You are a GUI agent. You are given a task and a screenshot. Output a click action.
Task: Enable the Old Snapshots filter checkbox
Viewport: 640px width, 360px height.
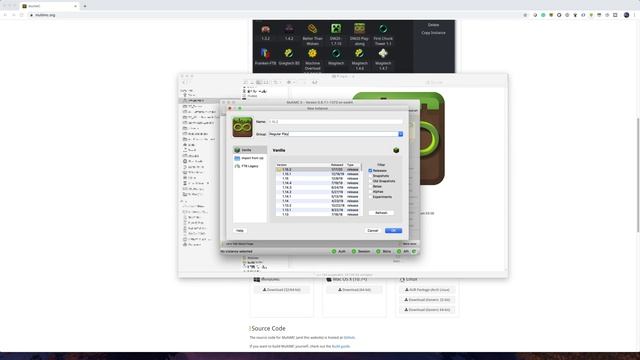point(370,181)
